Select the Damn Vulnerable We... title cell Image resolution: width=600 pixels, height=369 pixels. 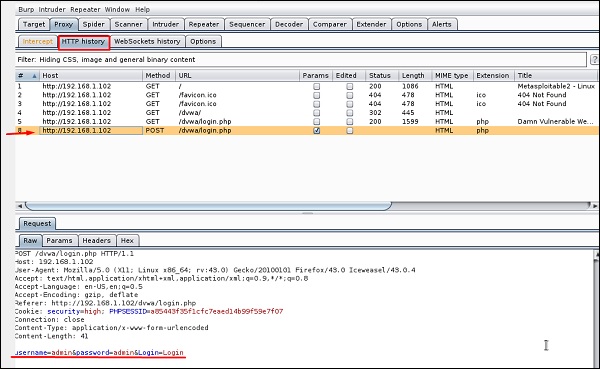coord(555,122)
